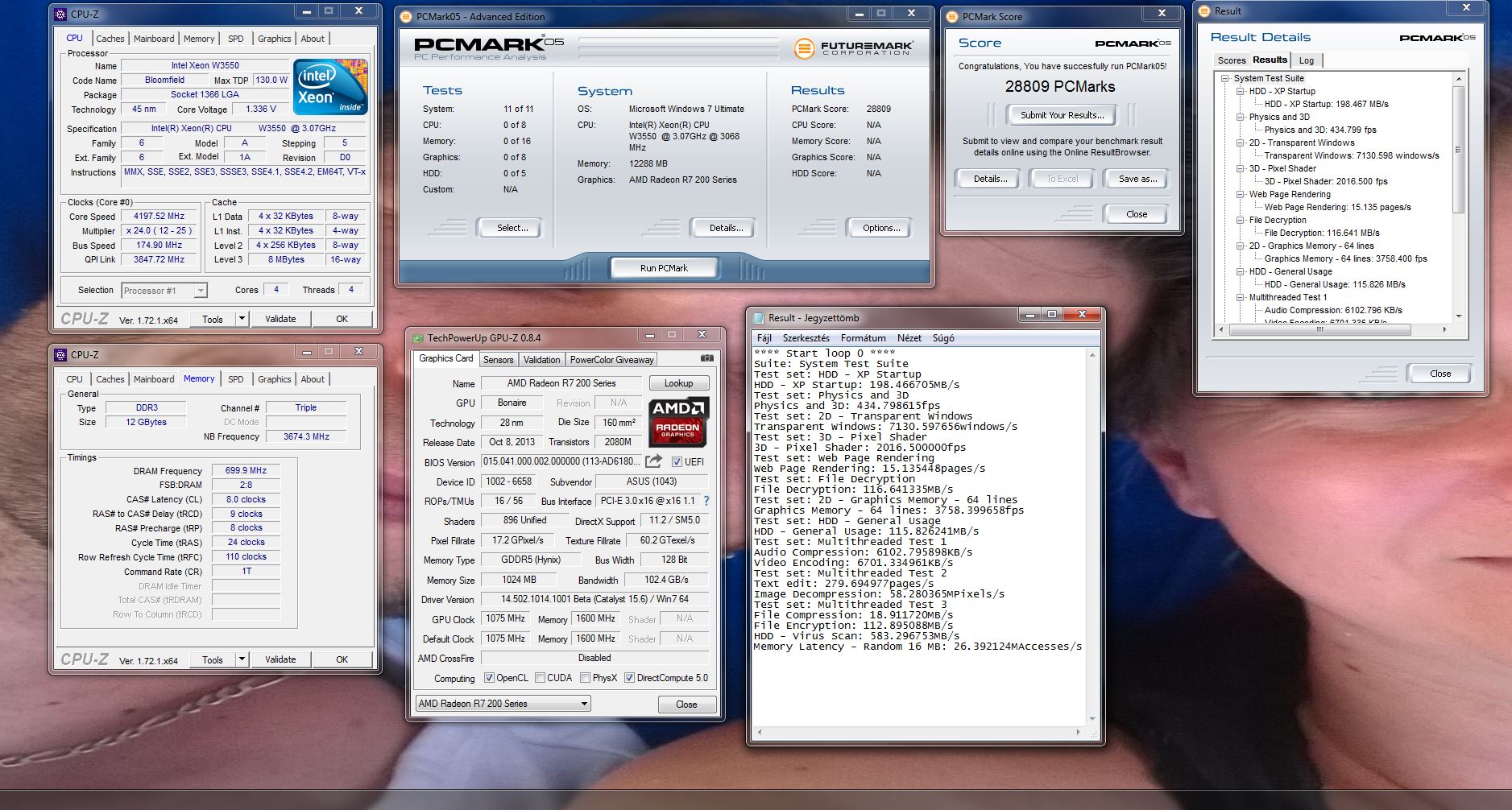Click the Close button in GPU-Z
Viewport: 1512px width, 810px height.
coord(686,705)
